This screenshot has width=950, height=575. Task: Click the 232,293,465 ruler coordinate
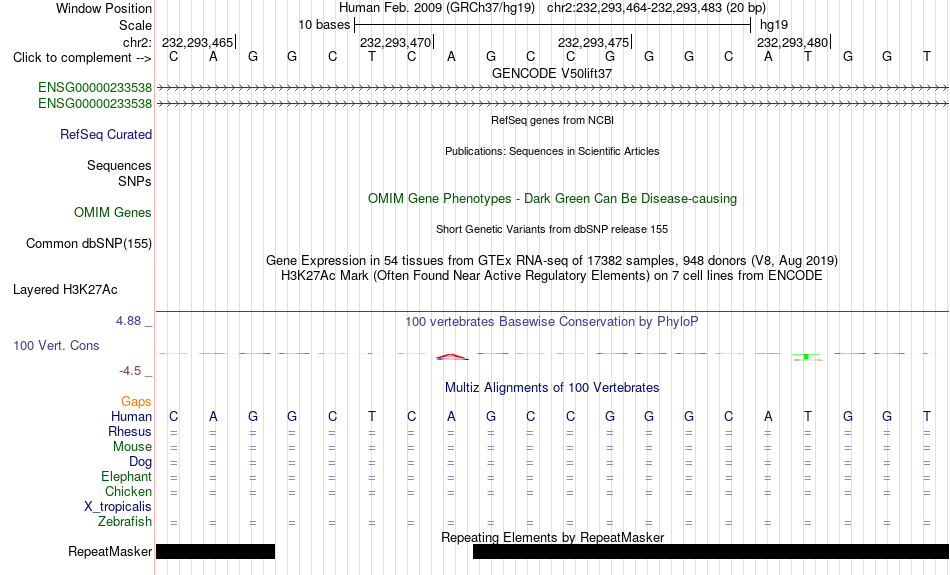coord(198,42)
